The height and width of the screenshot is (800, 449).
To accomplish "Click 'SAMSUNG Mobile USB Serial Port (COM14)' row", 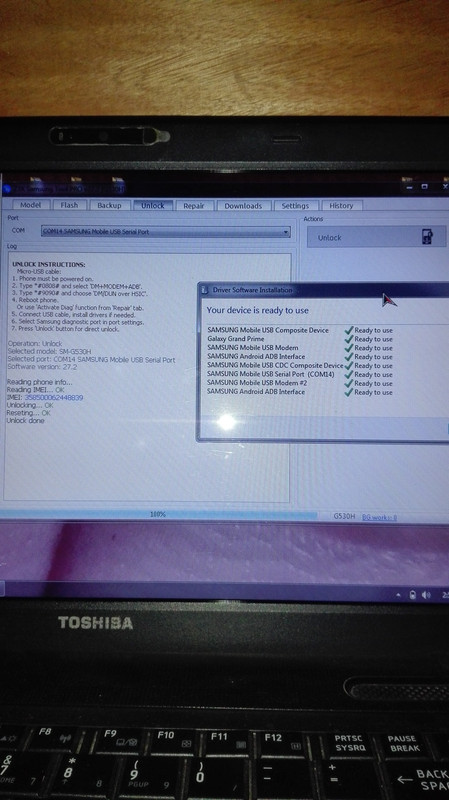I will pos(300,374).
